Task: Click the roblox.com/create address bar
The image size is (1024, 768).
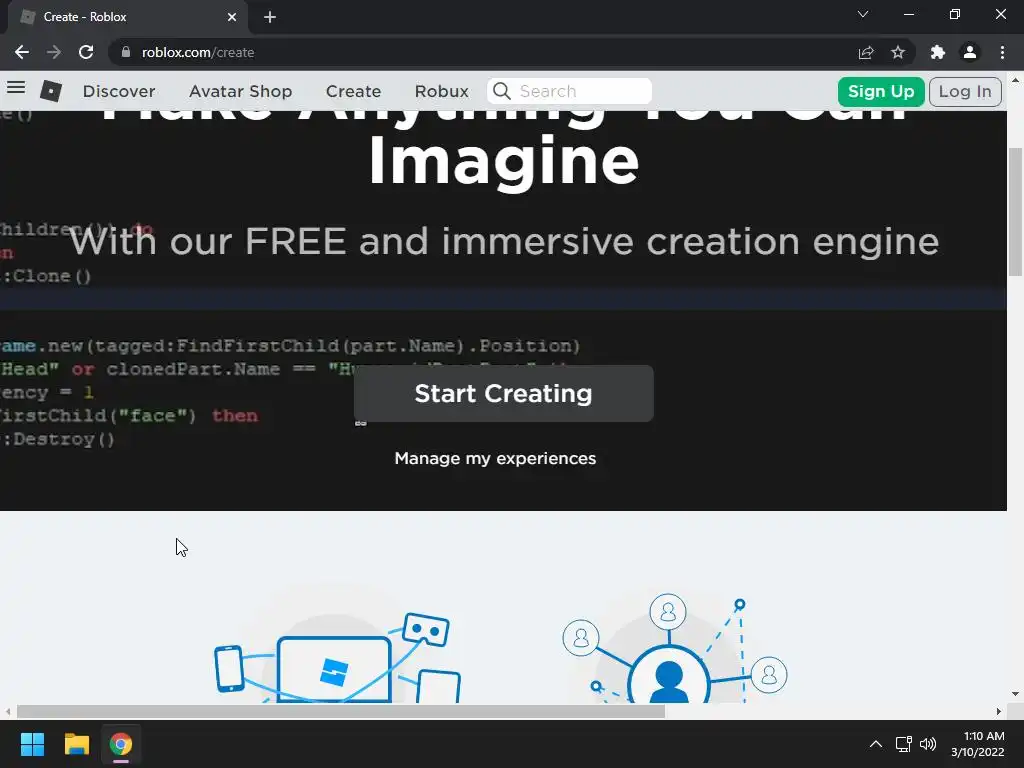Action: [483, 52]
